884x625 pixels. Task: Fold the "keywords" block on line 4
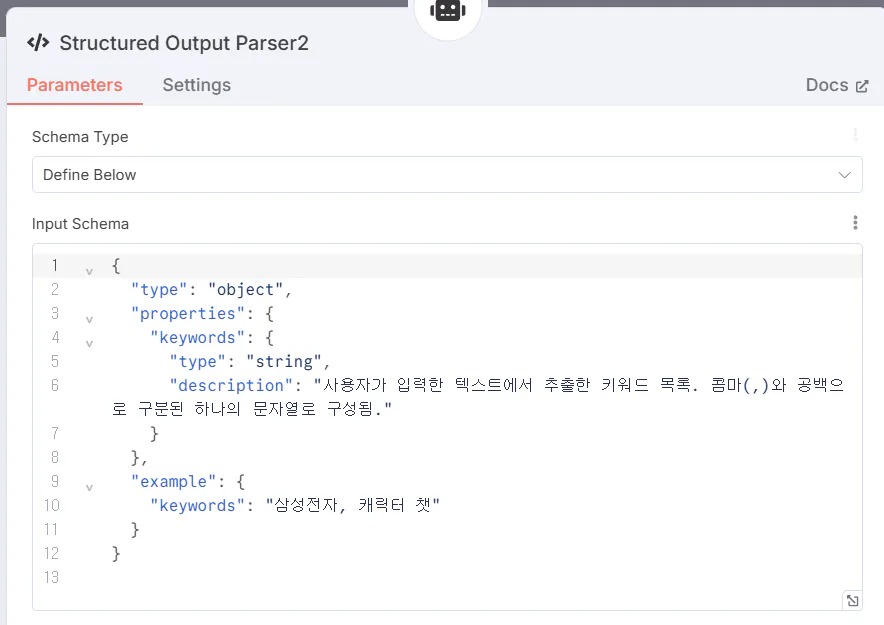[89, 343]
